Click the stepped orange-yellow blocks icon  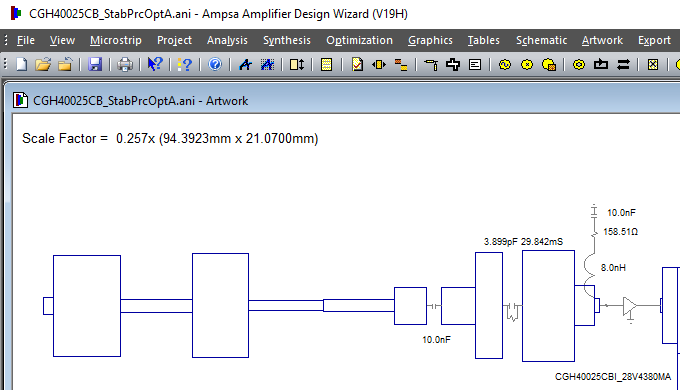click(401, 65)
